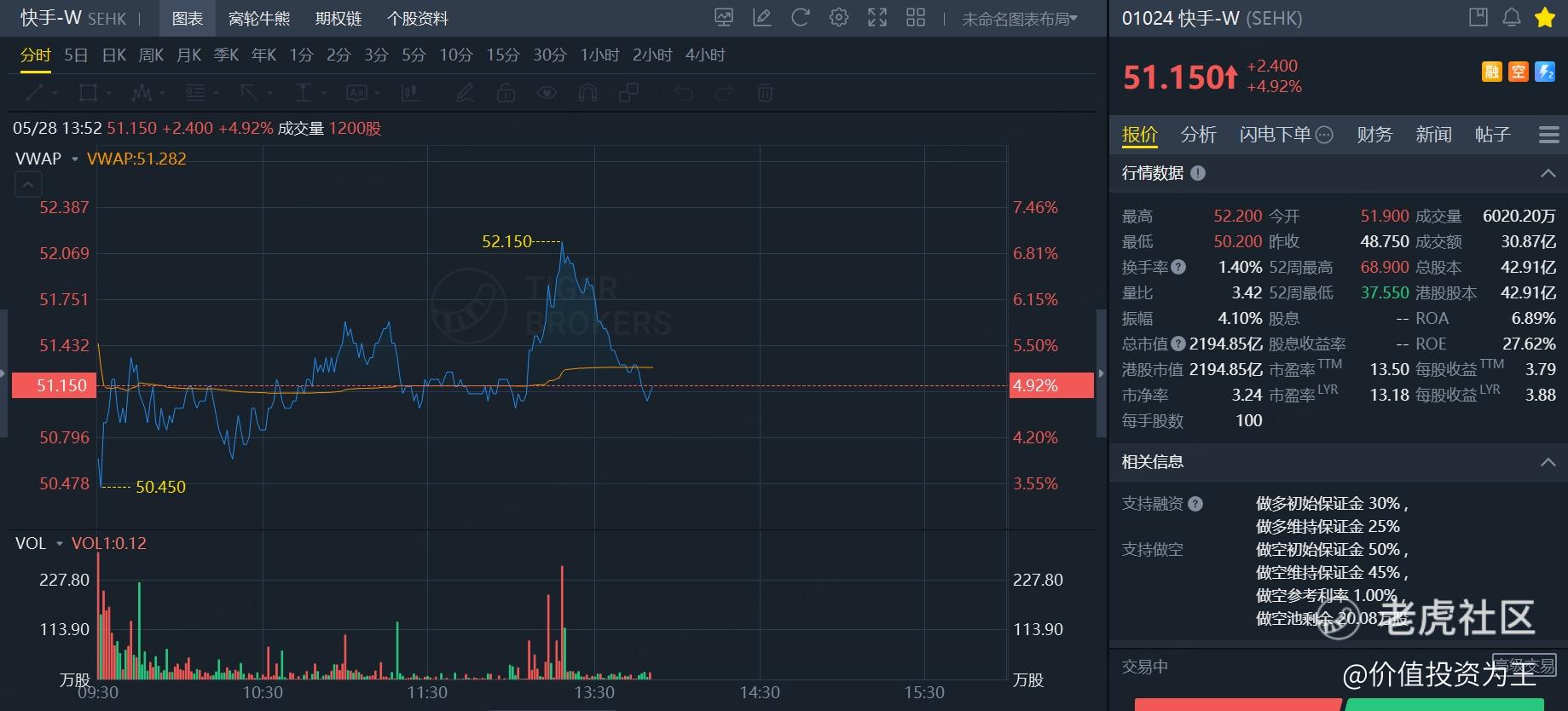Switch to the 窝轮牛熊 tab
This screenshot has width=1568, height=711.
pyautogui.click(x=259, y=19)
